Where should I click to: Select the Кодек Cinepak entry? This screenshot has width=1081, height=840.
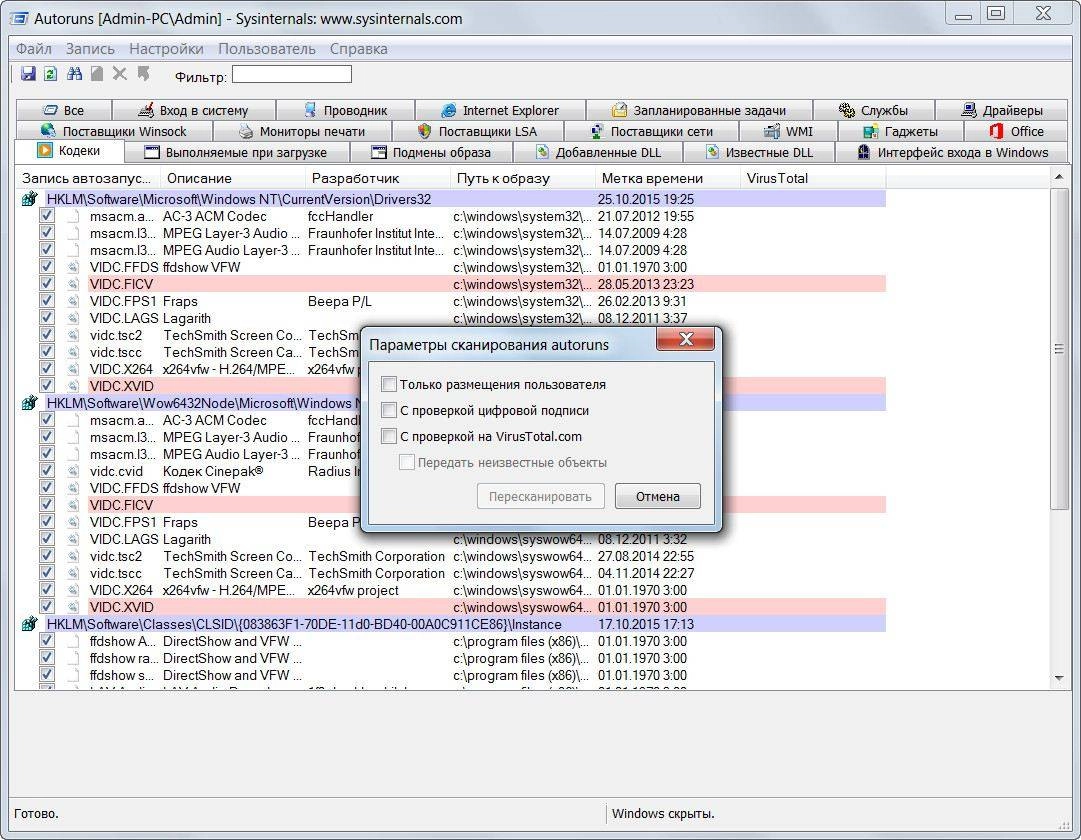click(213, 472)
